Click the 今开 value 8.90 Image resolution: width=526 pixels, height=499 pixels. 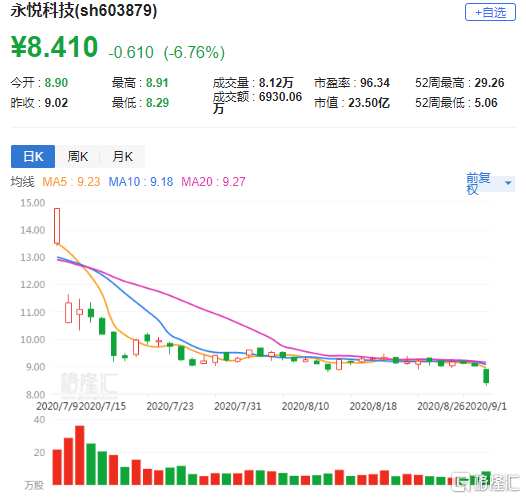(x=56, y=82)
